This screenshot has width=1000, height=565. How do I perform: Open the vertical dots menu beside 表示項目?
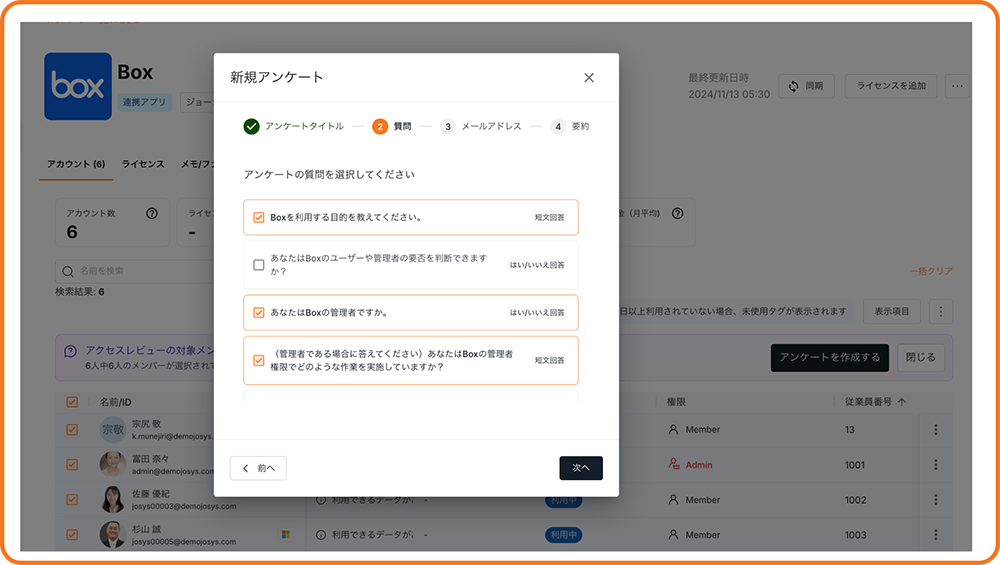[941, 312]
